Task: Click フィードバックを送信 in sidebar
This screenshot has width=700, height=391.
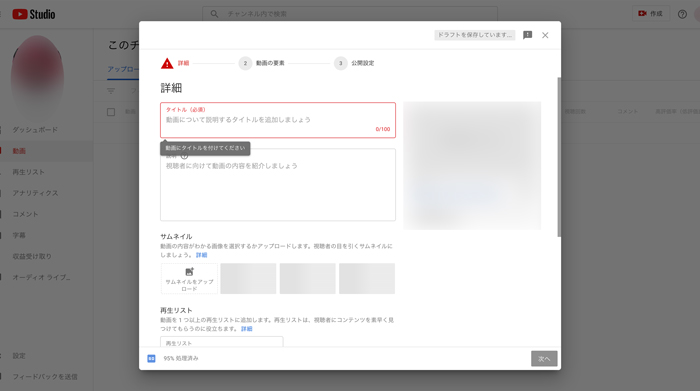Action: tap(45, 377)
